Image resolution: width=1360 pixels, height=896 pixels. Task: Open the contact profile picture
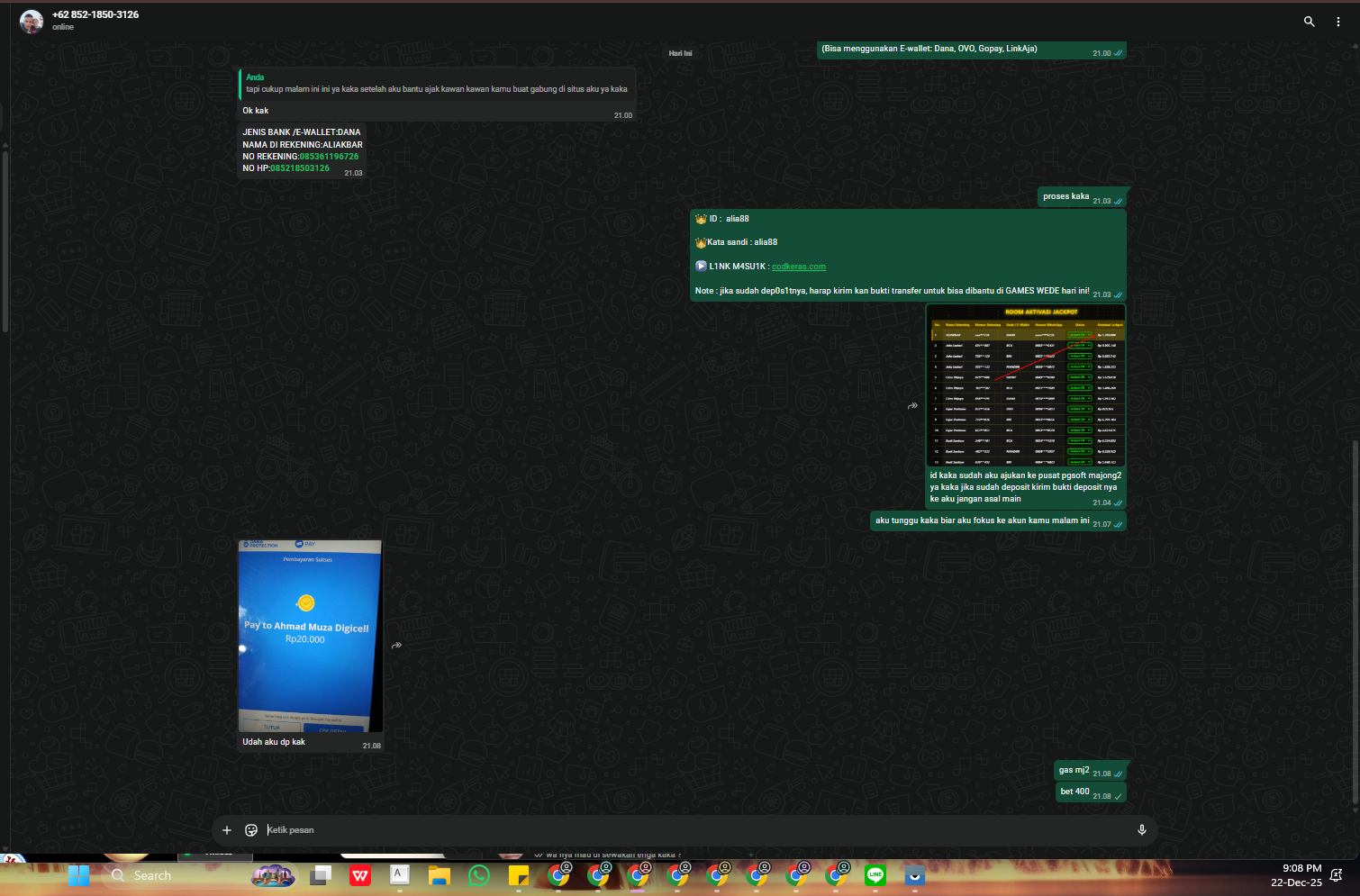click(32, 22)
